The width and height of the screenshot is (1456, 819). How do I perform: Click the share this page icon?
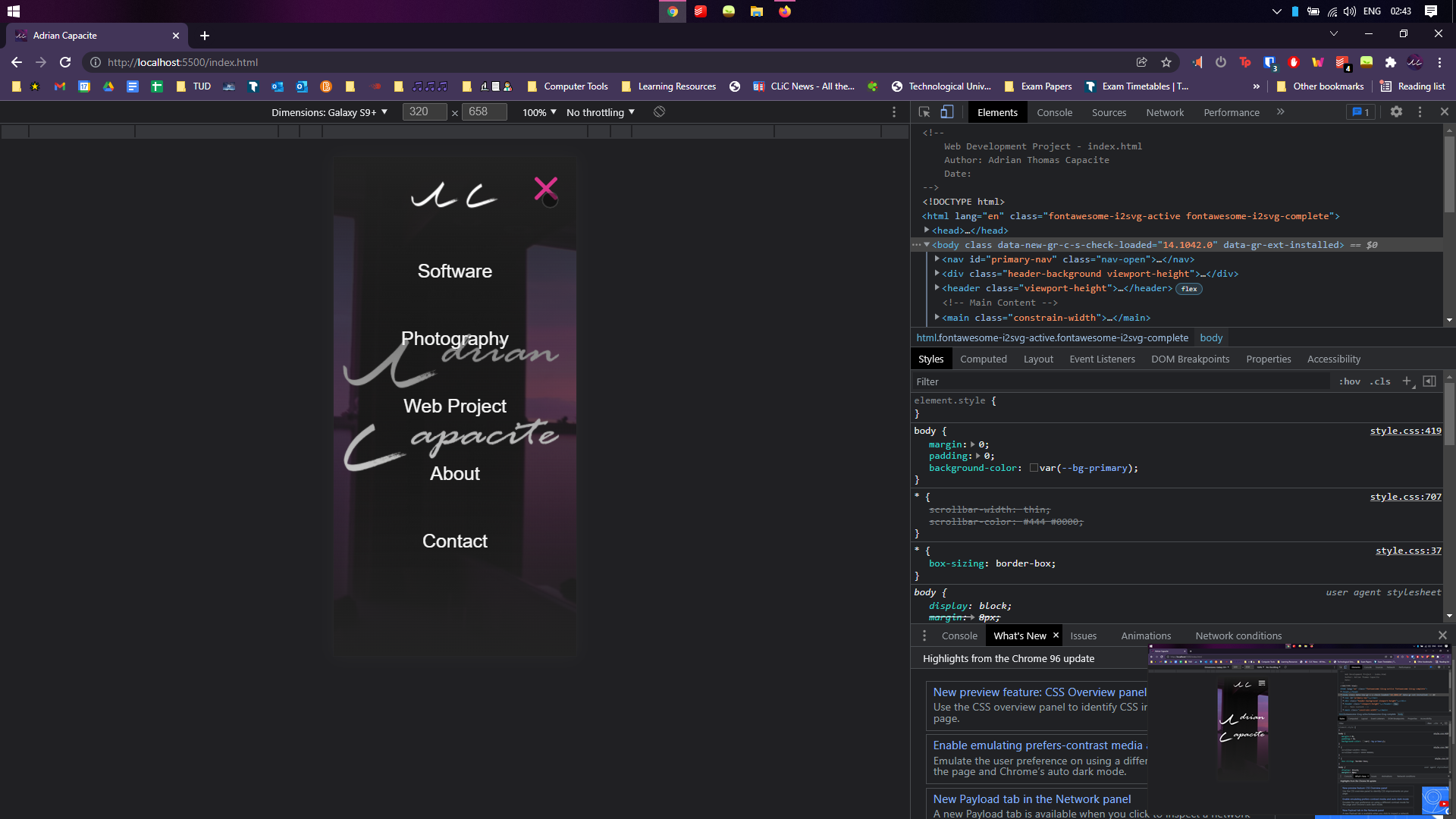(1141, 62)
